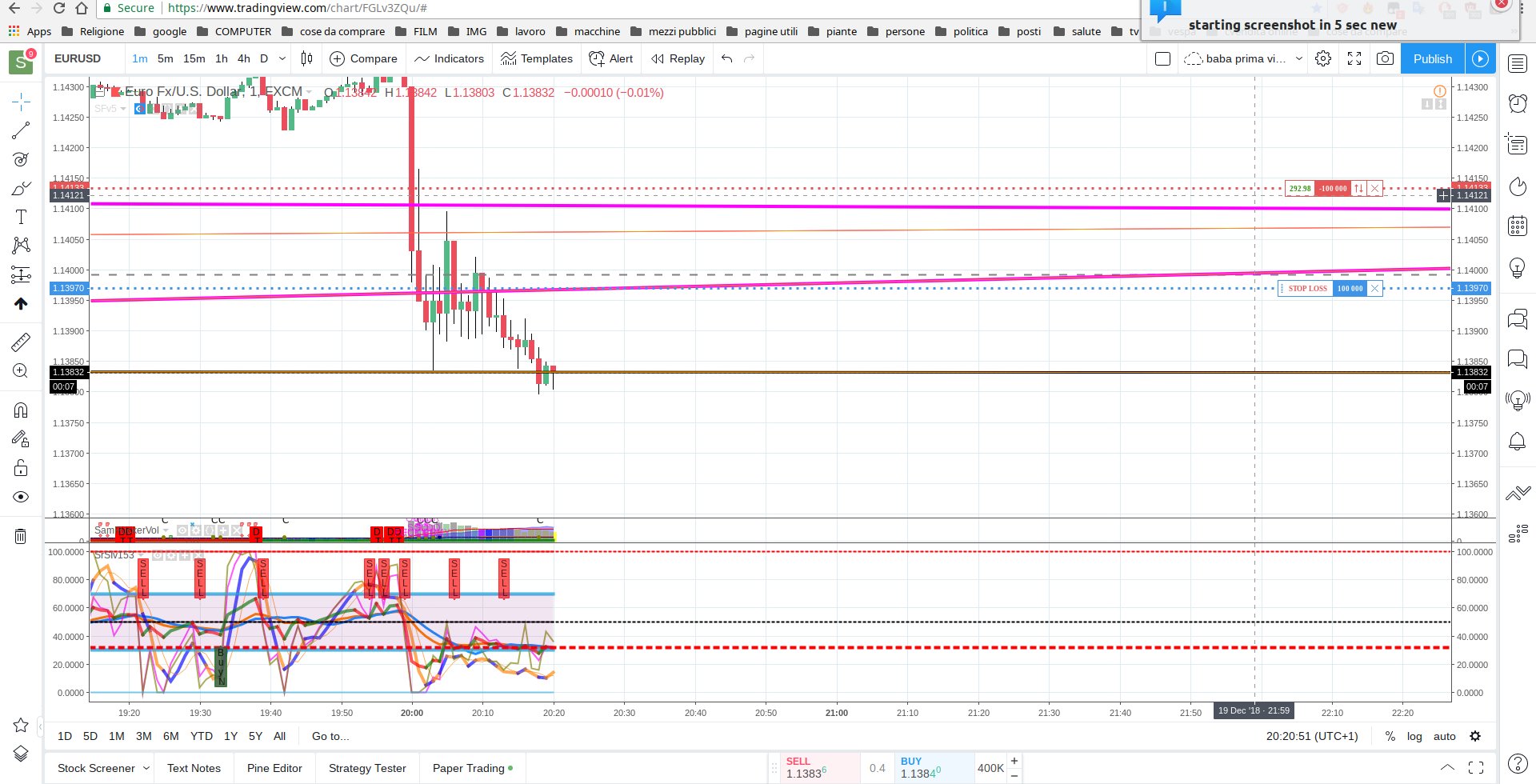Activate the measure ruler tool
This screenshot has width=1536, height=784.
21,342
